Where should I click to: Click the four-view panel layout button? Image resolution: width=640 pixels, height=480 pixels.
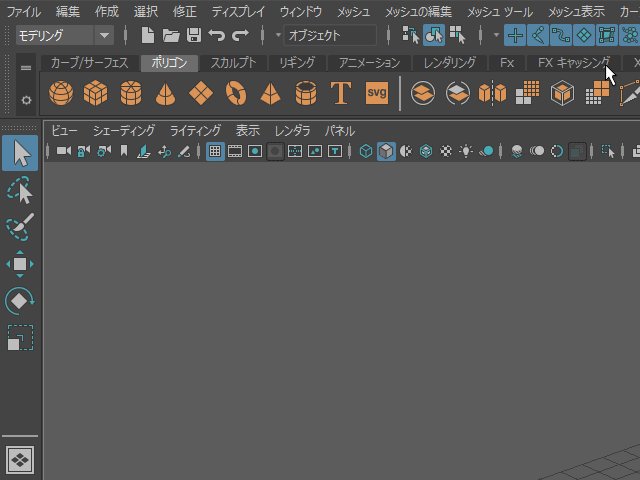click(20, 460)
